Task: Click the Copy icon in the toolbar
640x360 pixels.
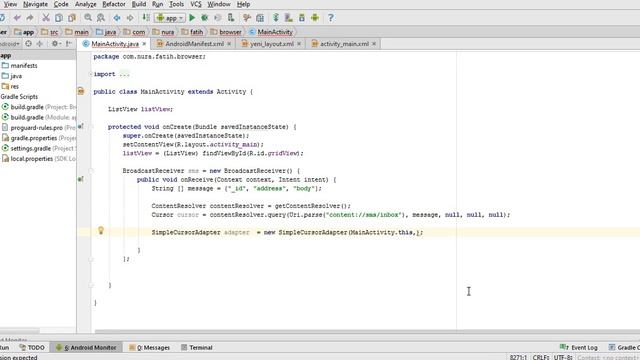Action: 59,18
